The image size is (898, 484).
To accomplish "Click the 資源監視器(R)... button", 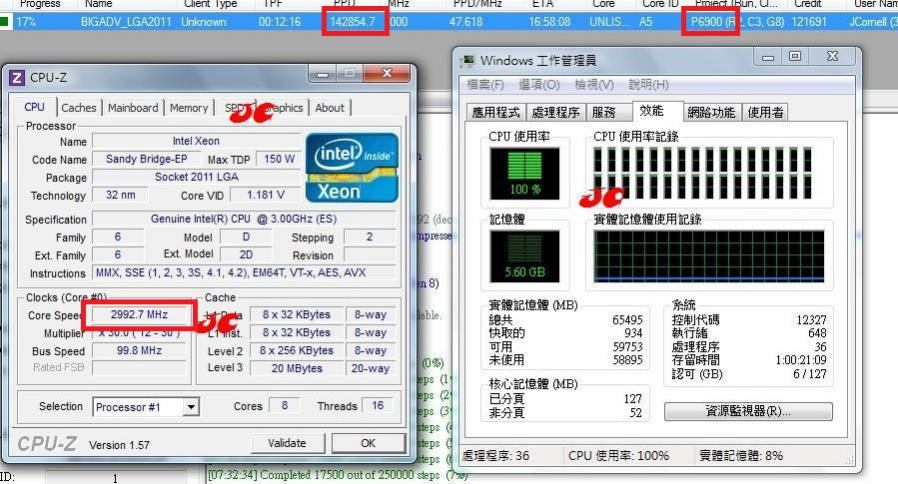I will (x=748, y=411).
